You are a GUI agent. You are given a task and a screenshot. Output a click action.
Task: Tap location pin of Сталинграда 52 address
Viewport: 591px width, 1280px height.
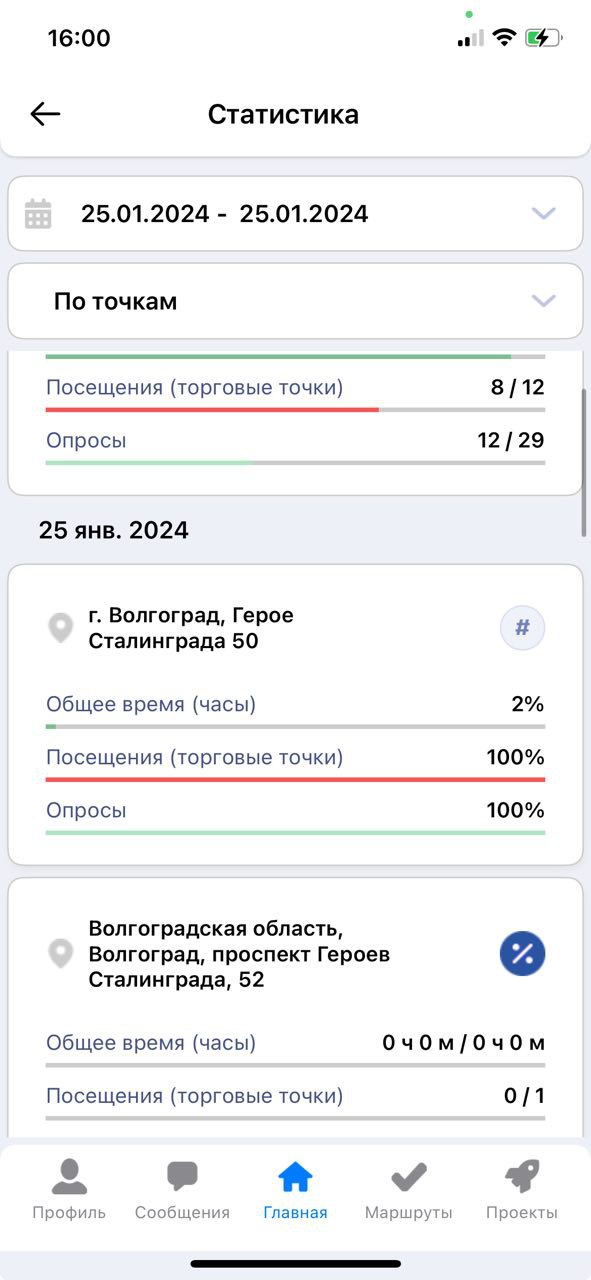[x=61, y=954]
